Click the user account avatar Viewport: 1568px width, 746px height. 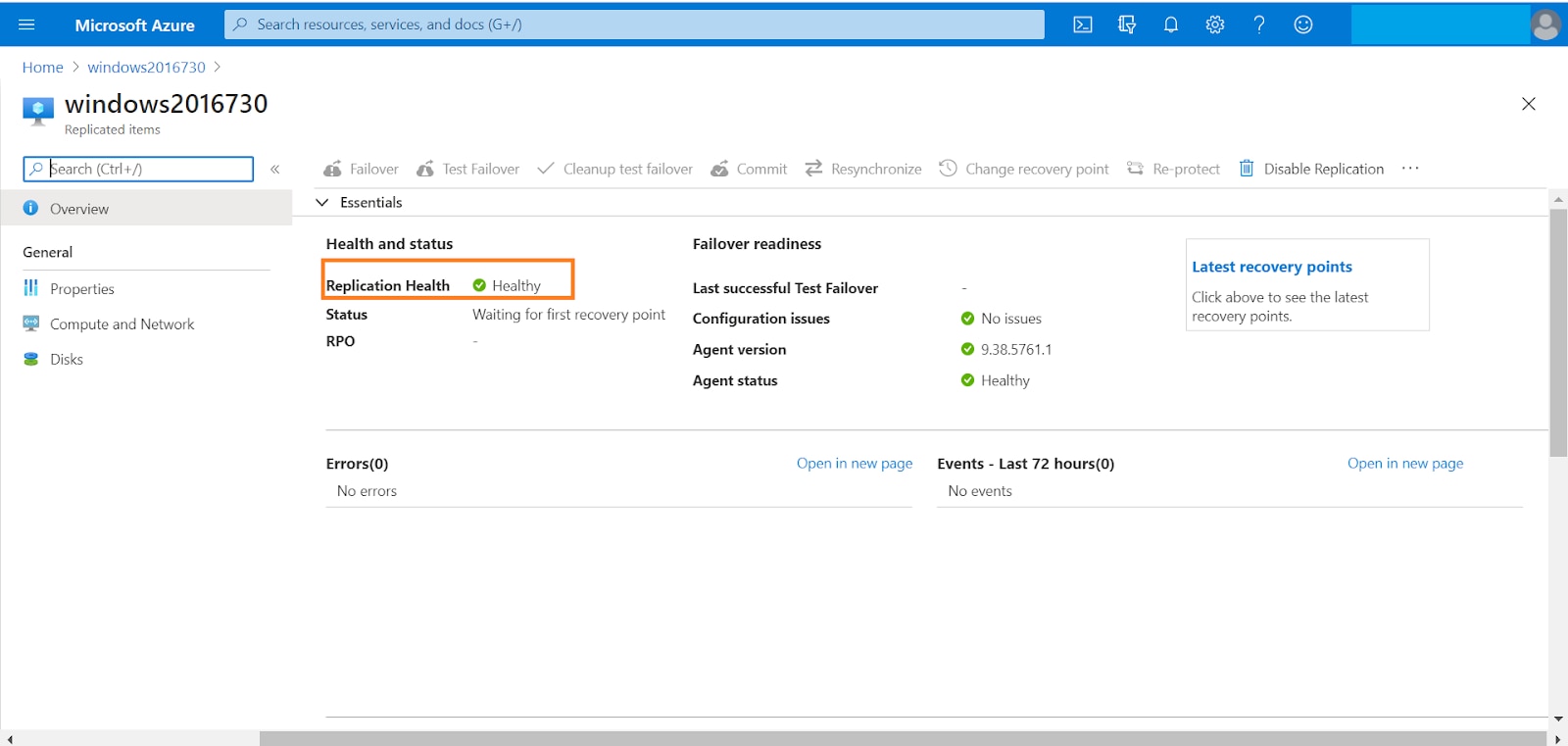click(1545, 25)
